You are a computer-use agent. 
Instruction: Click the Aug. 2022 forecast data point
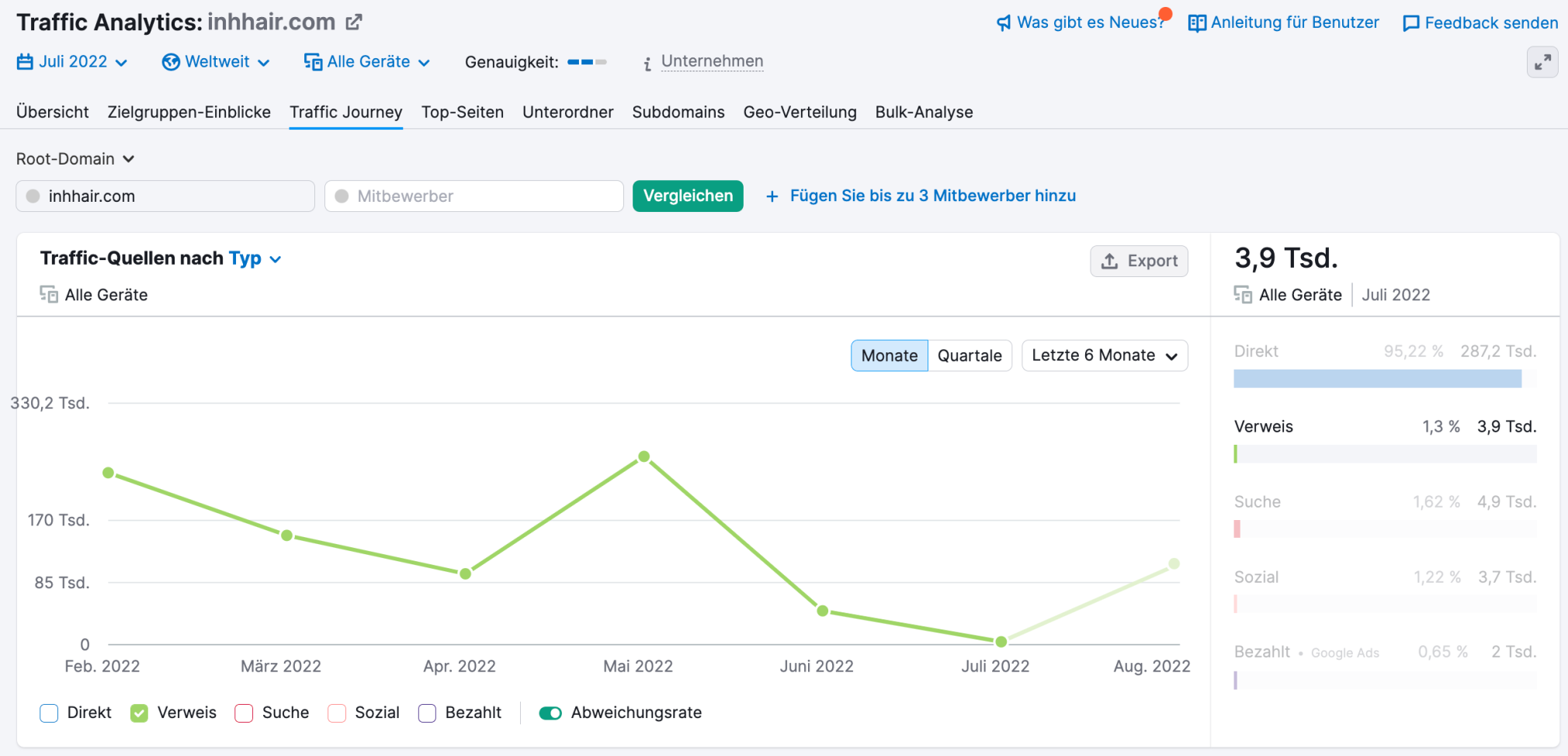[1174, 564]
